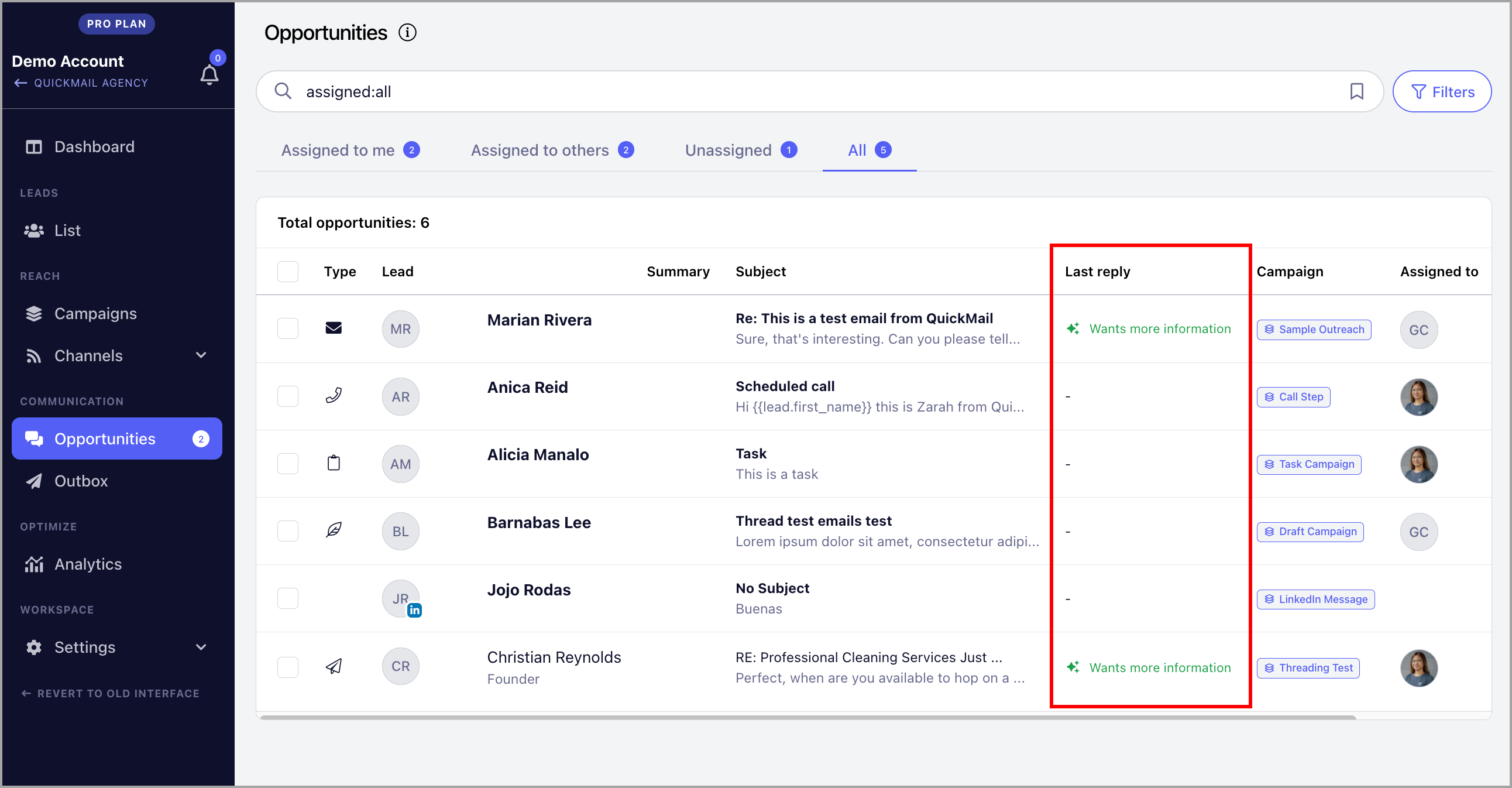The width and height of the screenshot is (1512, 788).
Task: Click the horizontal scrollbar below the table
Action: 808,717
